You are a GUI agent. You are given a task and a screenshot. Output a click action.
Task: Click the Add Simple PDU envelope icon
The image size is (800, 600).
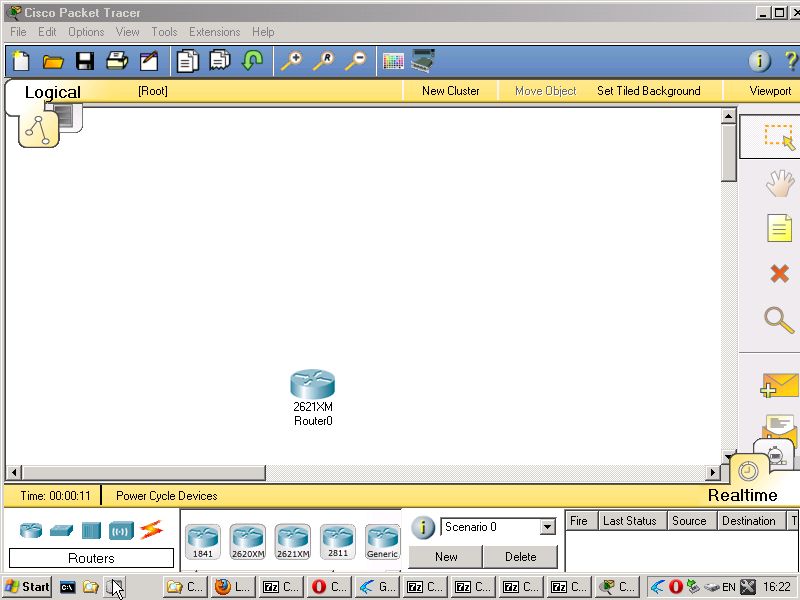779,385
